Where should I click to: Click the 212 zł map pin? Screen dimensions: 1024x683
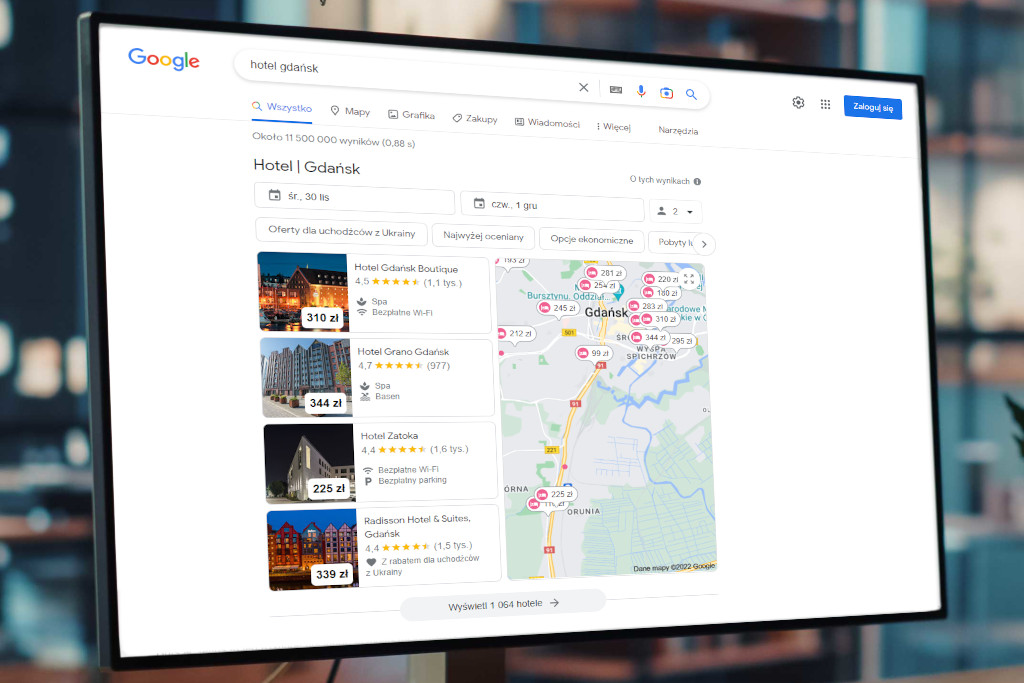pyautogui.click(x=515, y=334)
